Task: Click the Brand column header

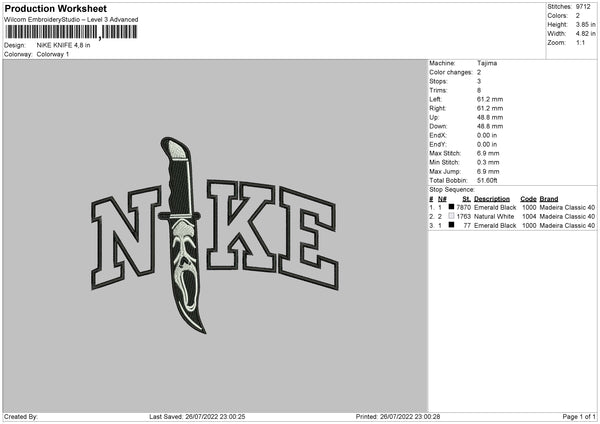Action: click(549, 199)
